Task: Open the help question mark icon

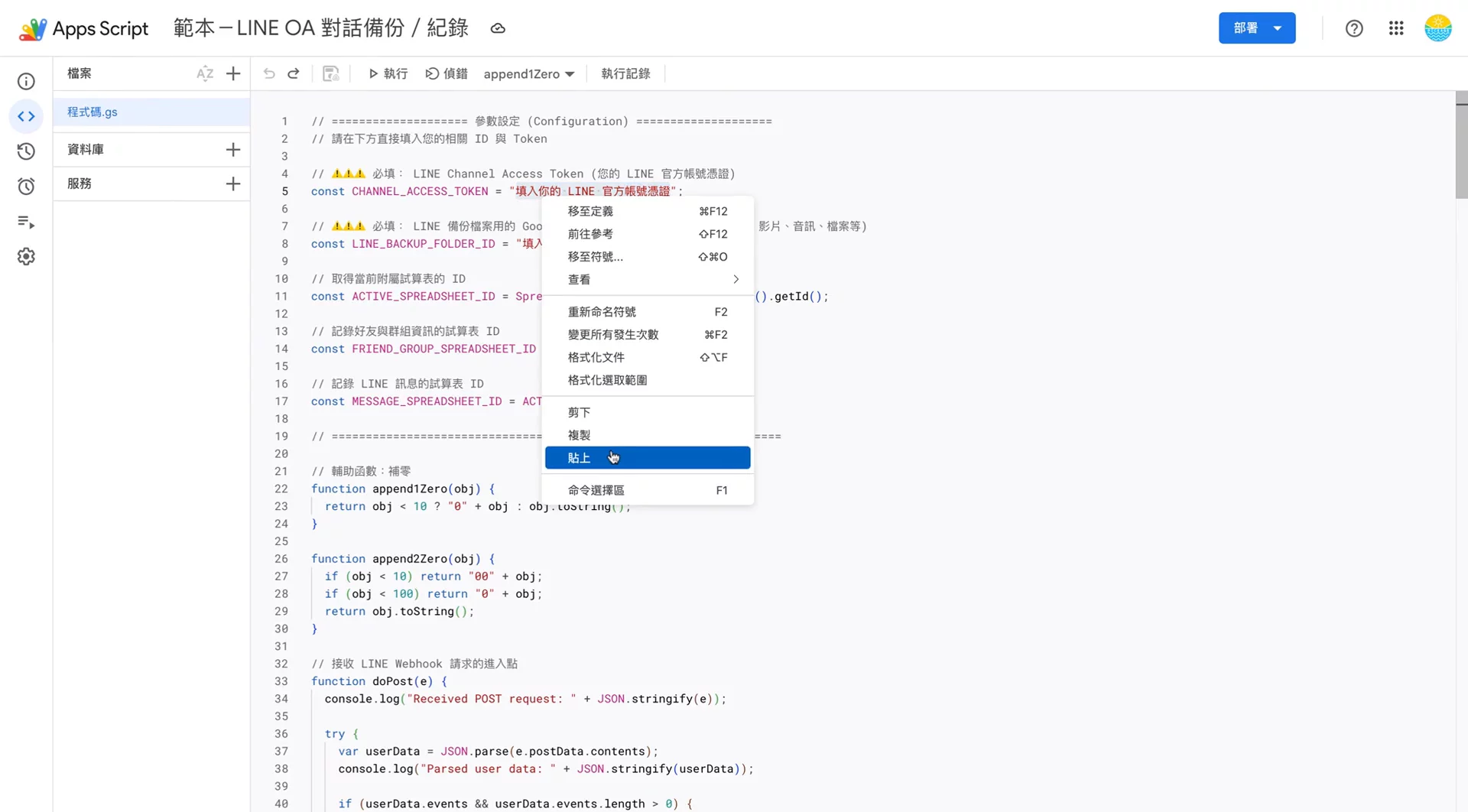Action: [1354, 28]
